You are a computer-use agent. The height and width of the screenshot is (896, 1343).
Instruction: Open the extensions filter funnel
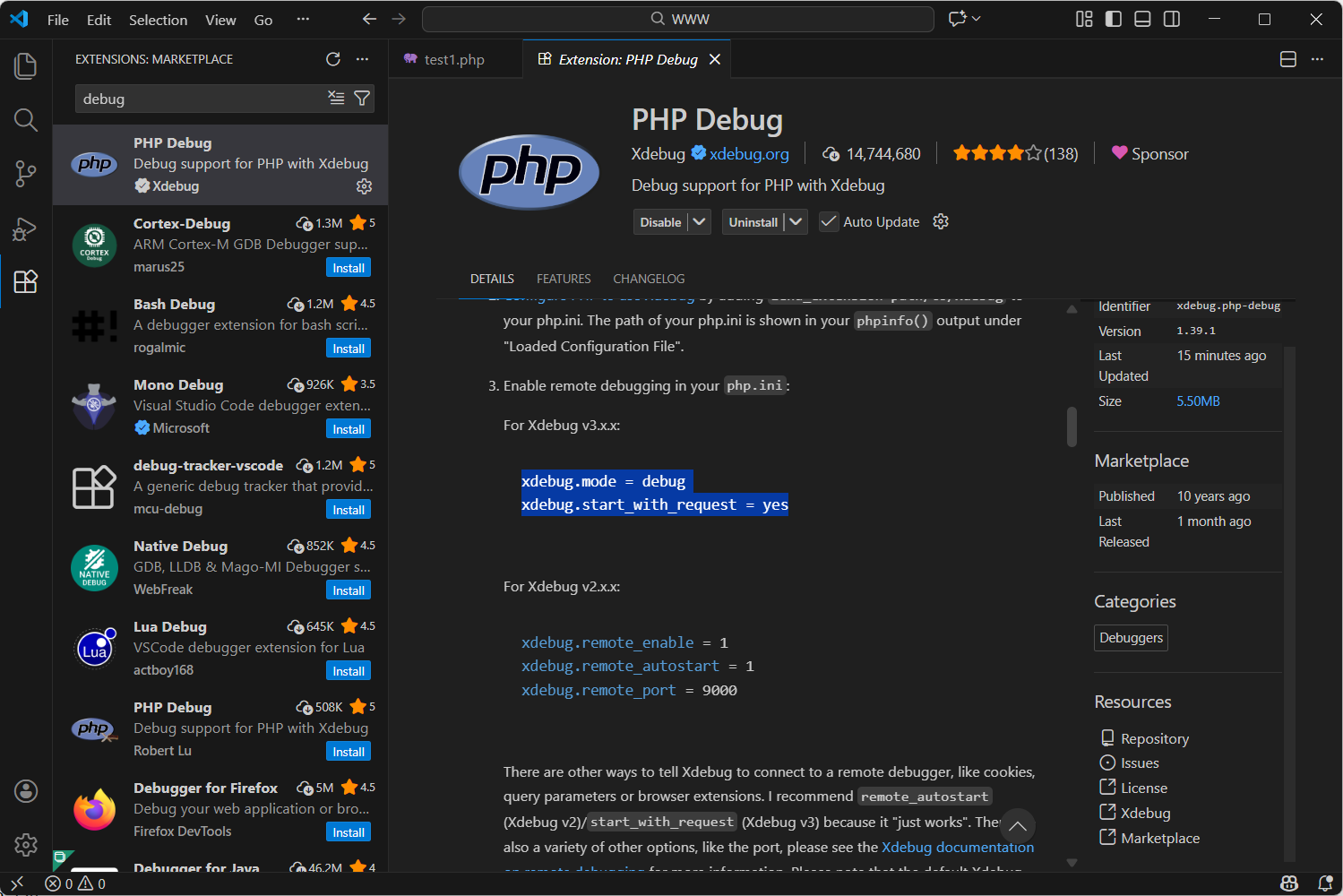[362, 99]
